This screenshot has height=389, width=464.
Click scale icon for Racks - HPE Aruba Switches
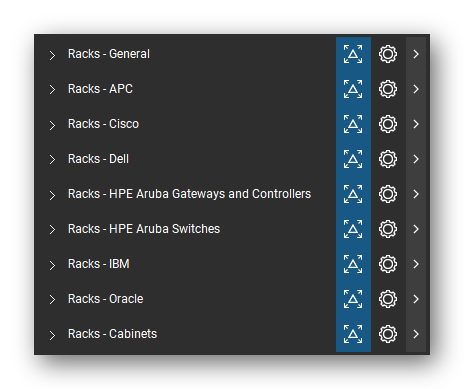click(353, 229)
